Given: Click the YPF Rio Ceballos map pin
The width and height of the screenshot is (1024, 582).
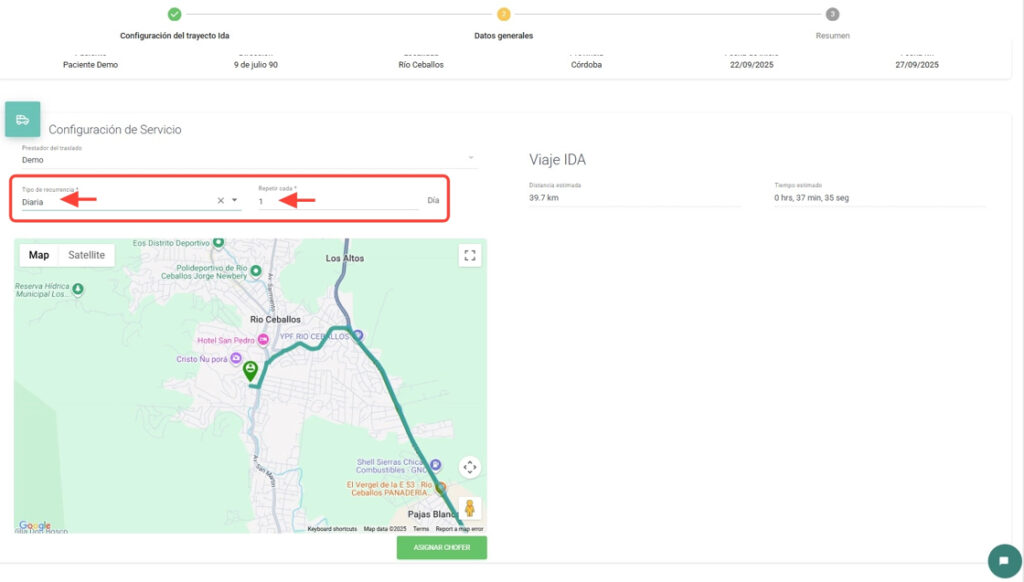Looking at the screenshot, I should pos(358,335).
